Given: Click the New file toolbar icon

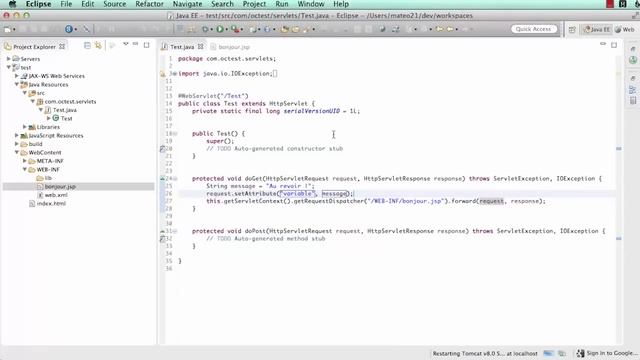Looking at the screenshot, I should (7, 29).
